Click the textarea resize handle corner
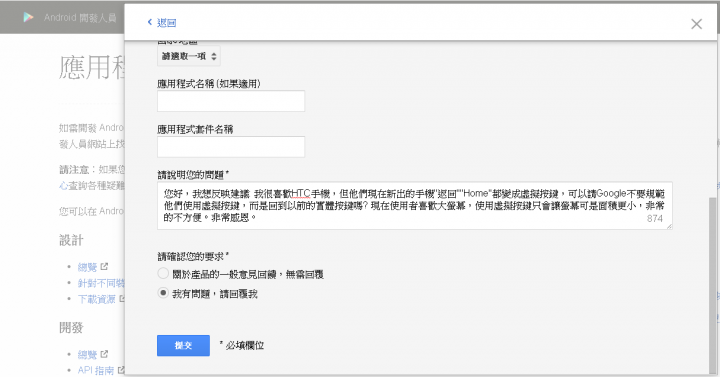The height and width of the screenshot is (377, 720). 669,226
